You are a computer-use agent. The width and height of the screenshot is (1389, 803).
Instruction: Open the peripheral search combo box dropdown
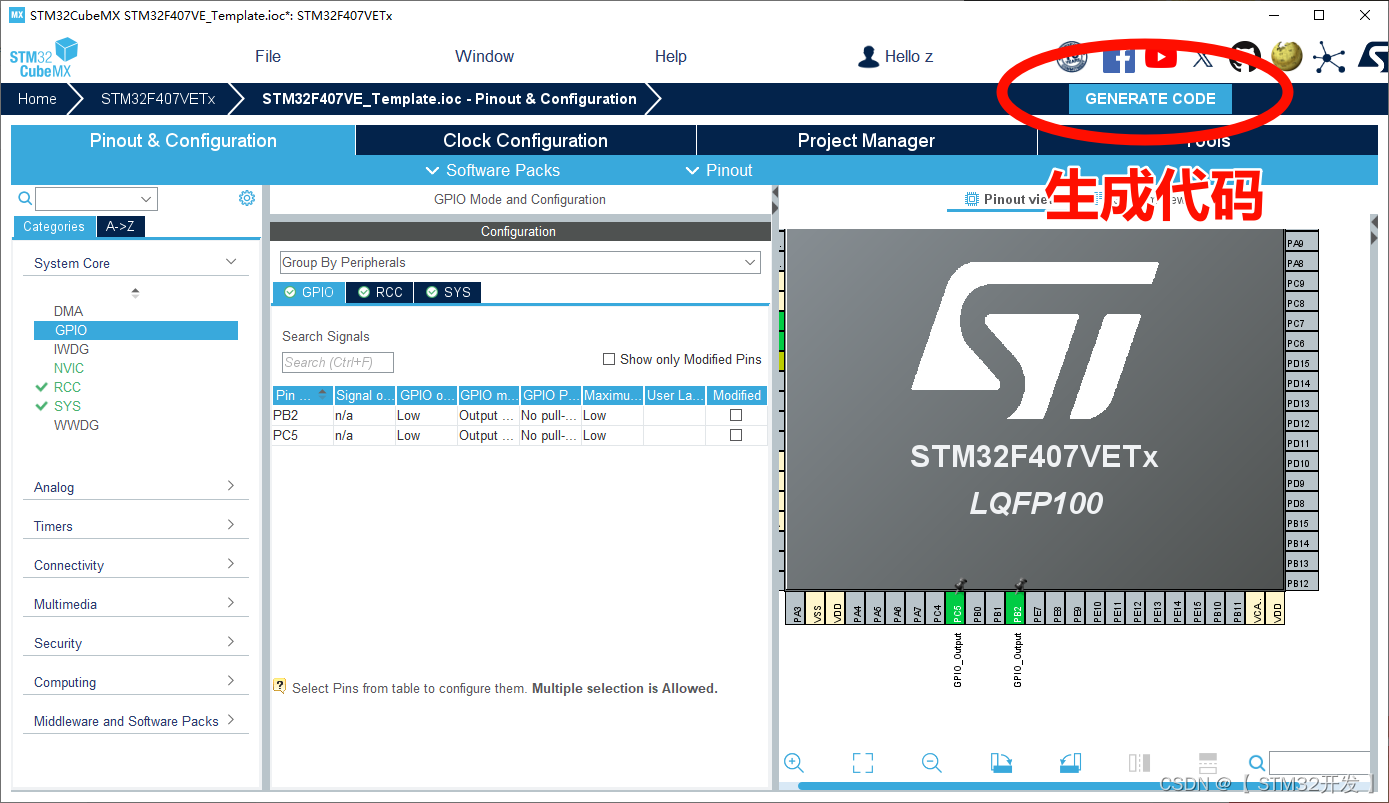pos(147,198)
